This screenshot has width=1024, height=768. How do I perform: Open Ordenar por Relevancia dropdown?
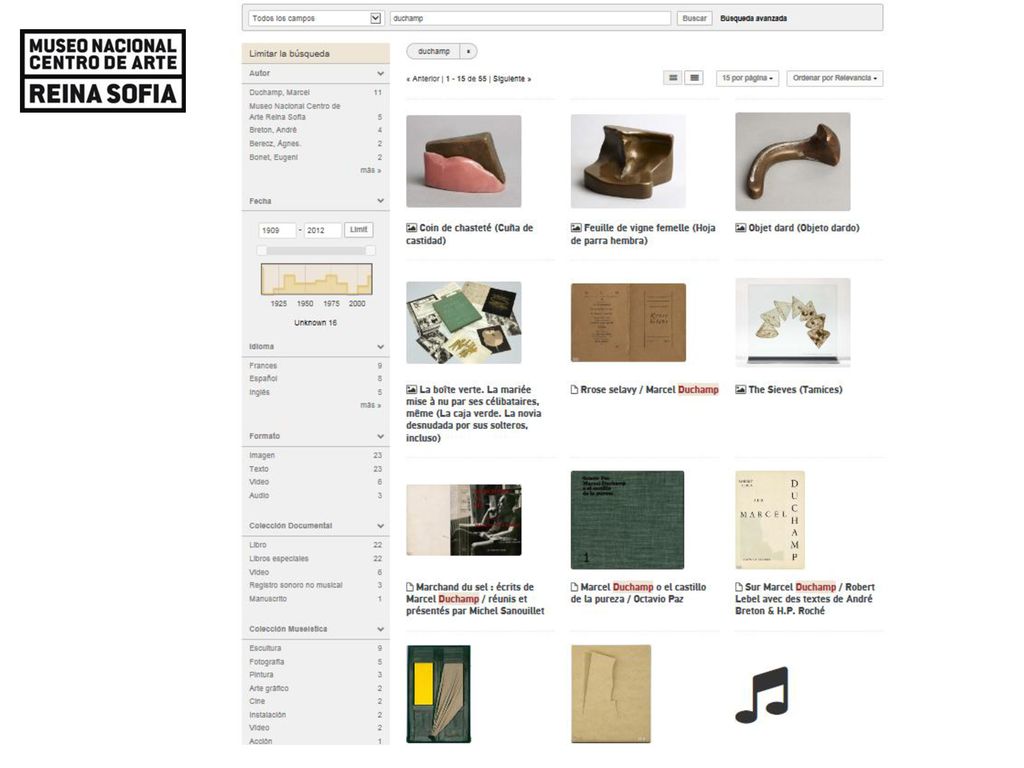pyautogui.click(x=835, y=78)
